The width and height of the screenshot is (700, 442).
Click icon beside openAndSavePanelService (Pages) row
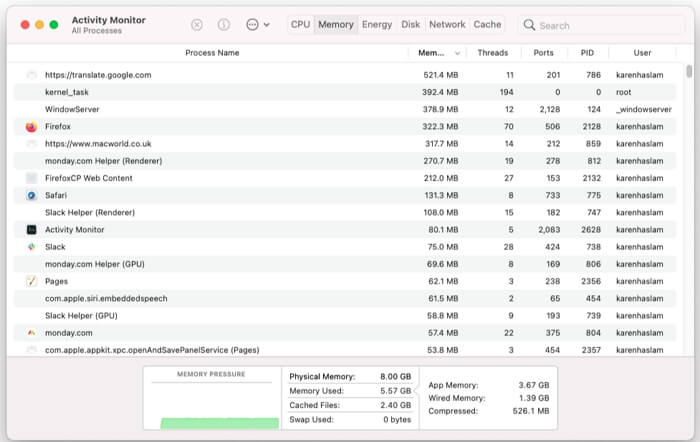pyautogui.click(x=31, y=350)
